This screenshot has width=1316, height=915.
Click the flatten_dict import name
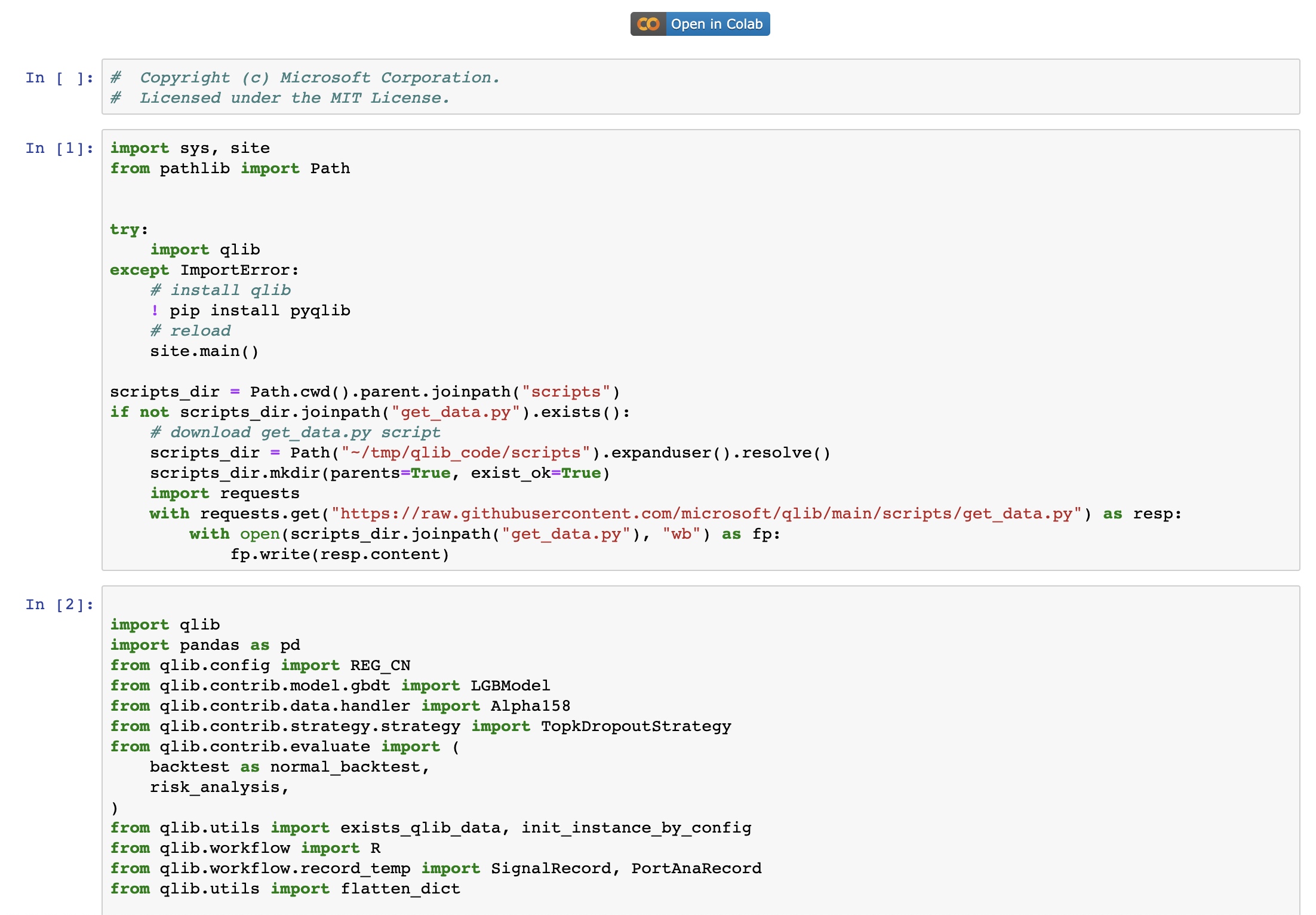[400, 889]
